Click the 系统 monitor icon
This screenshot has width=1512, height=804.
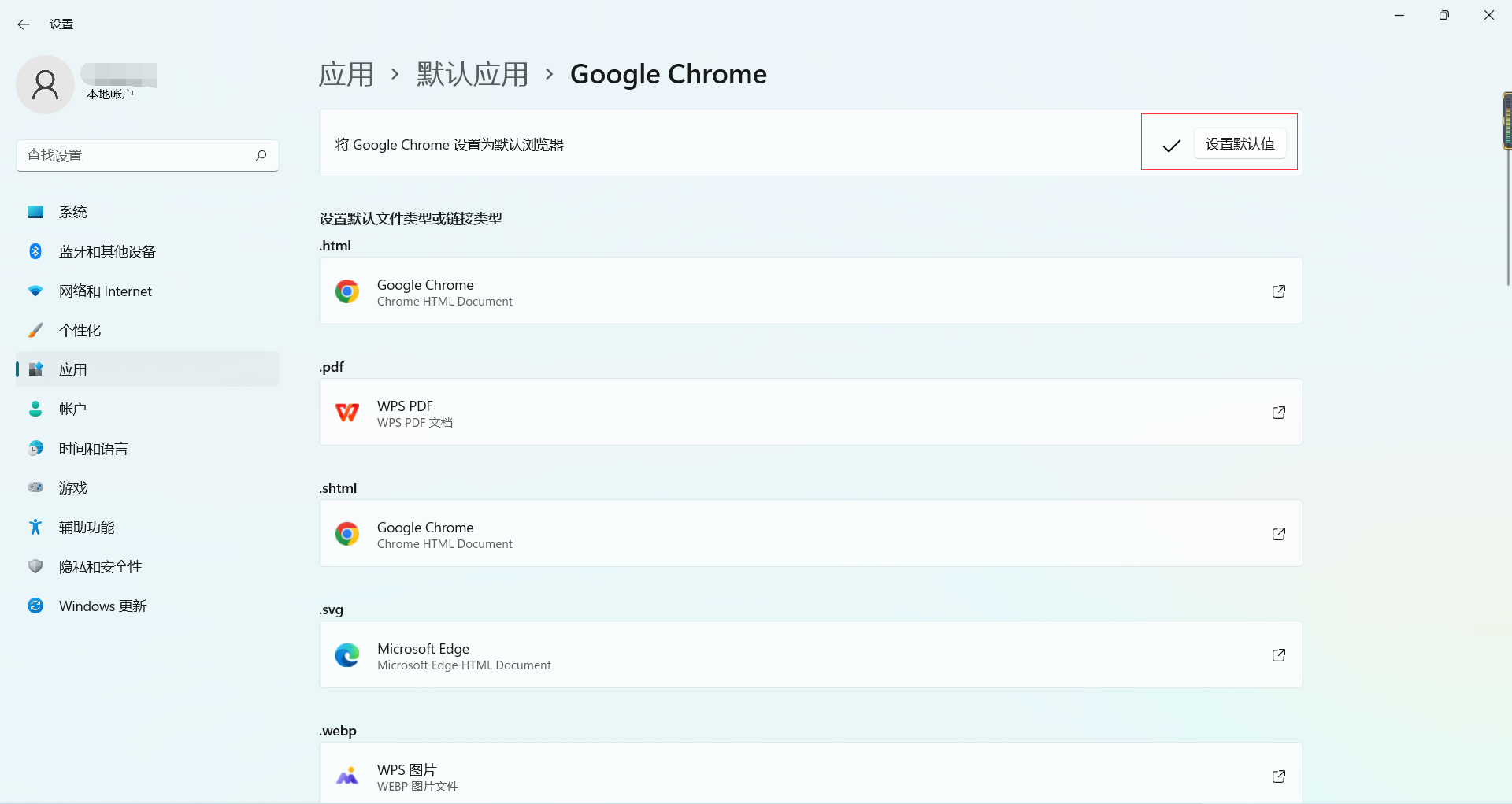point(35,212)
